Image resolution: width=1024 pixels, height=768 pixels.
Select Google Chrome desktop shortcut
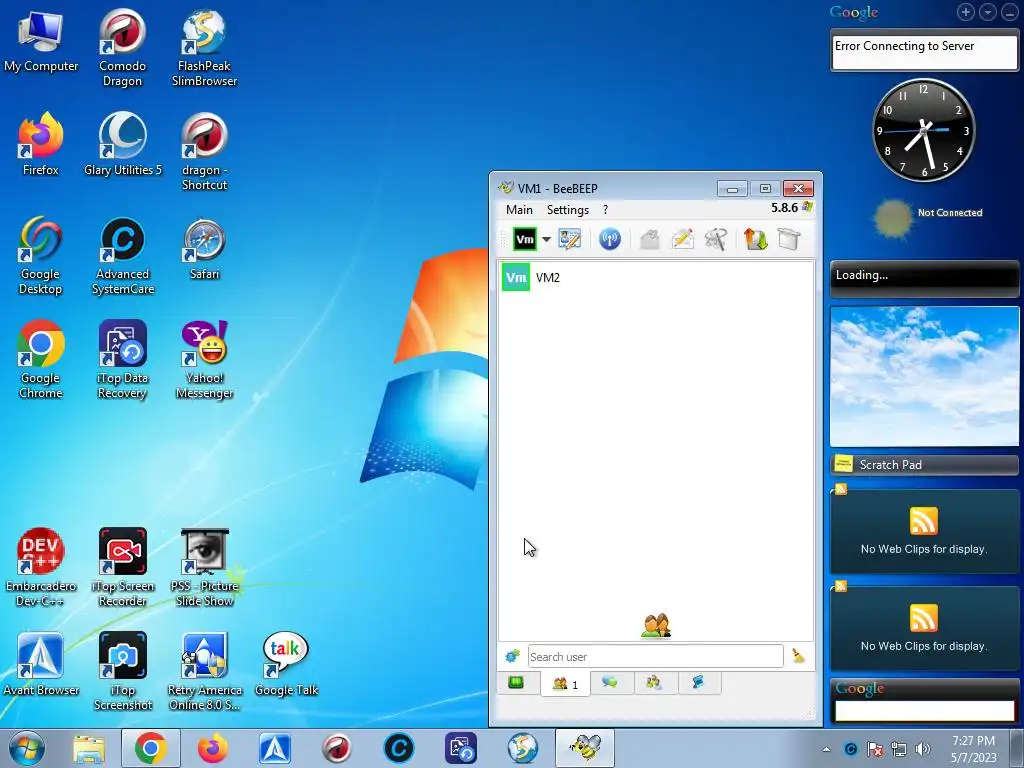[40, 359]
